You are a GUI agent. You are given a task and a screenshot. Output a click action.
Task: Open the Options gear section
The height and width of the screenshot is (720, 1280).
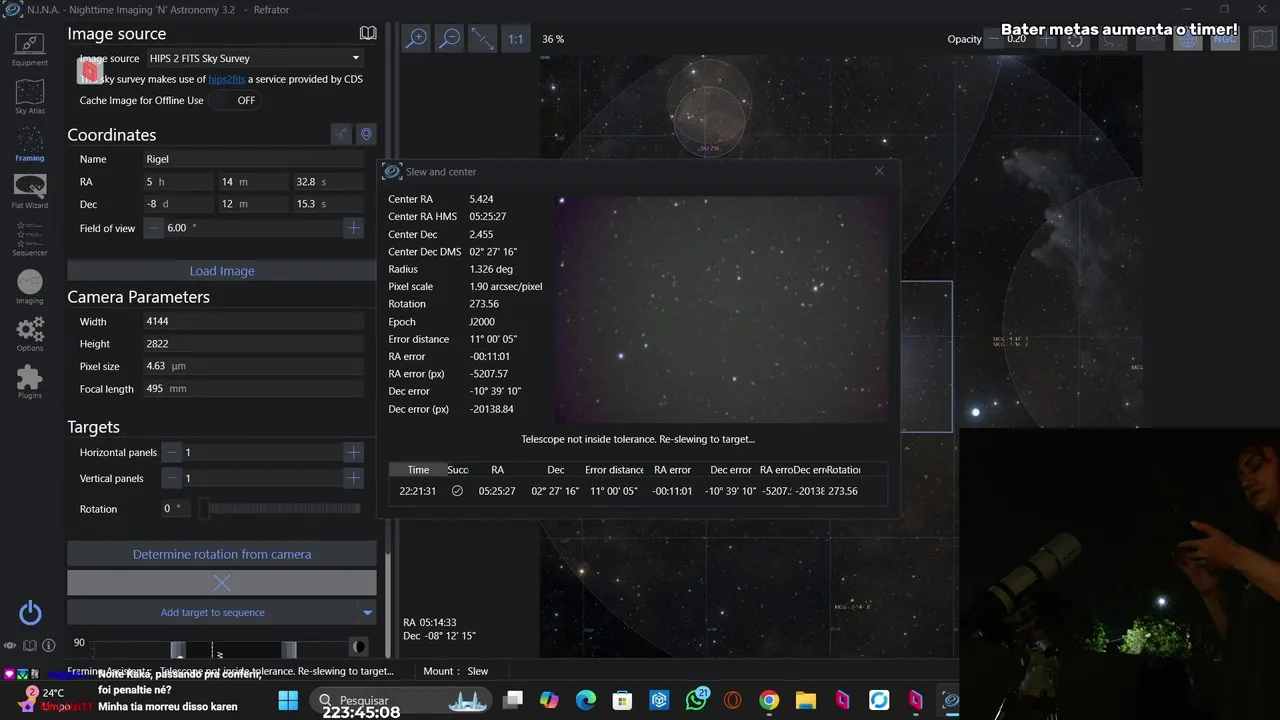[x=30, y=334]
